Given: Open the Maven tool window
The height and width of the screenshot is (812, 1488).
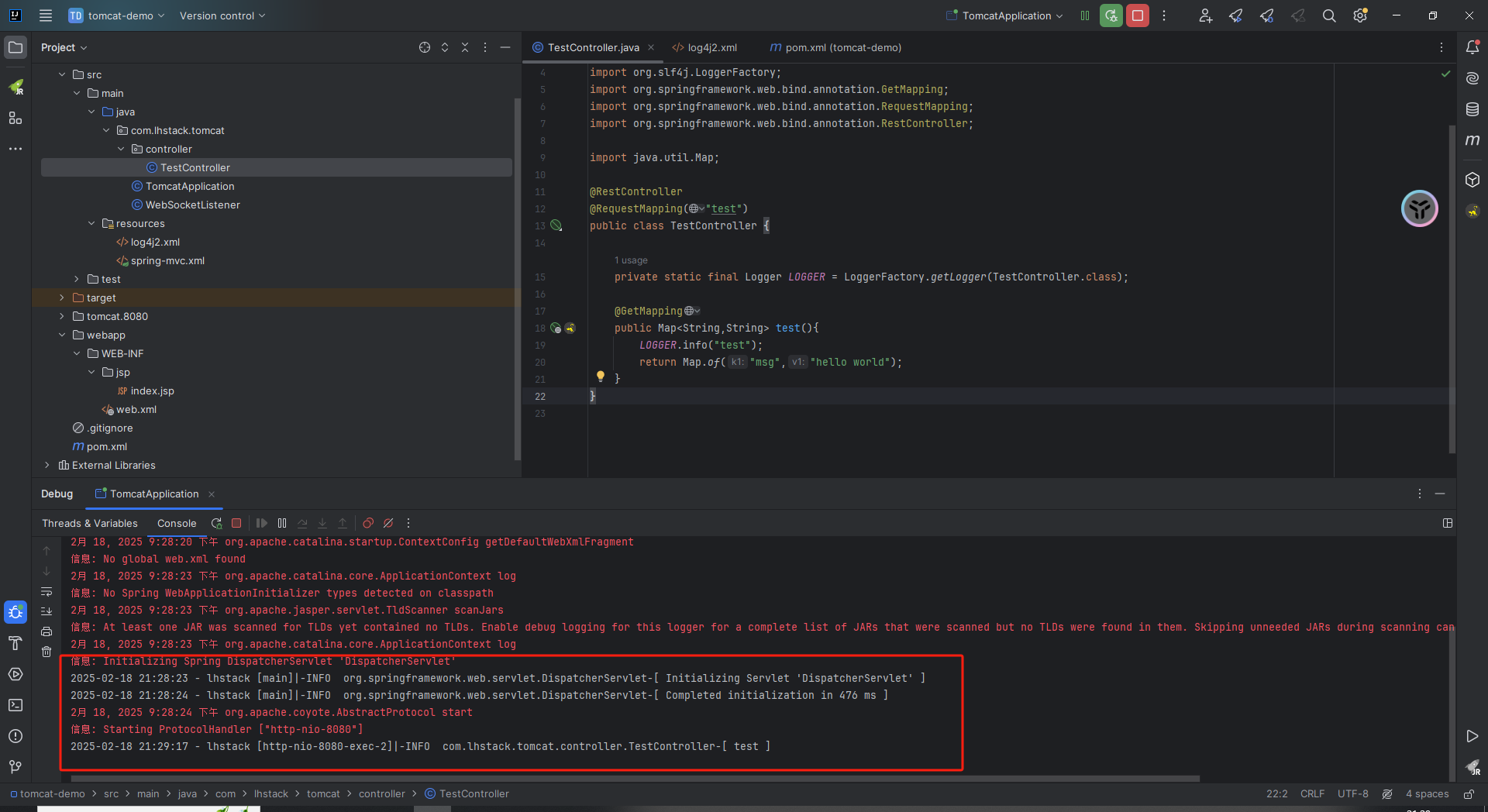Looking at the screenshot, I should [1472, 140].
